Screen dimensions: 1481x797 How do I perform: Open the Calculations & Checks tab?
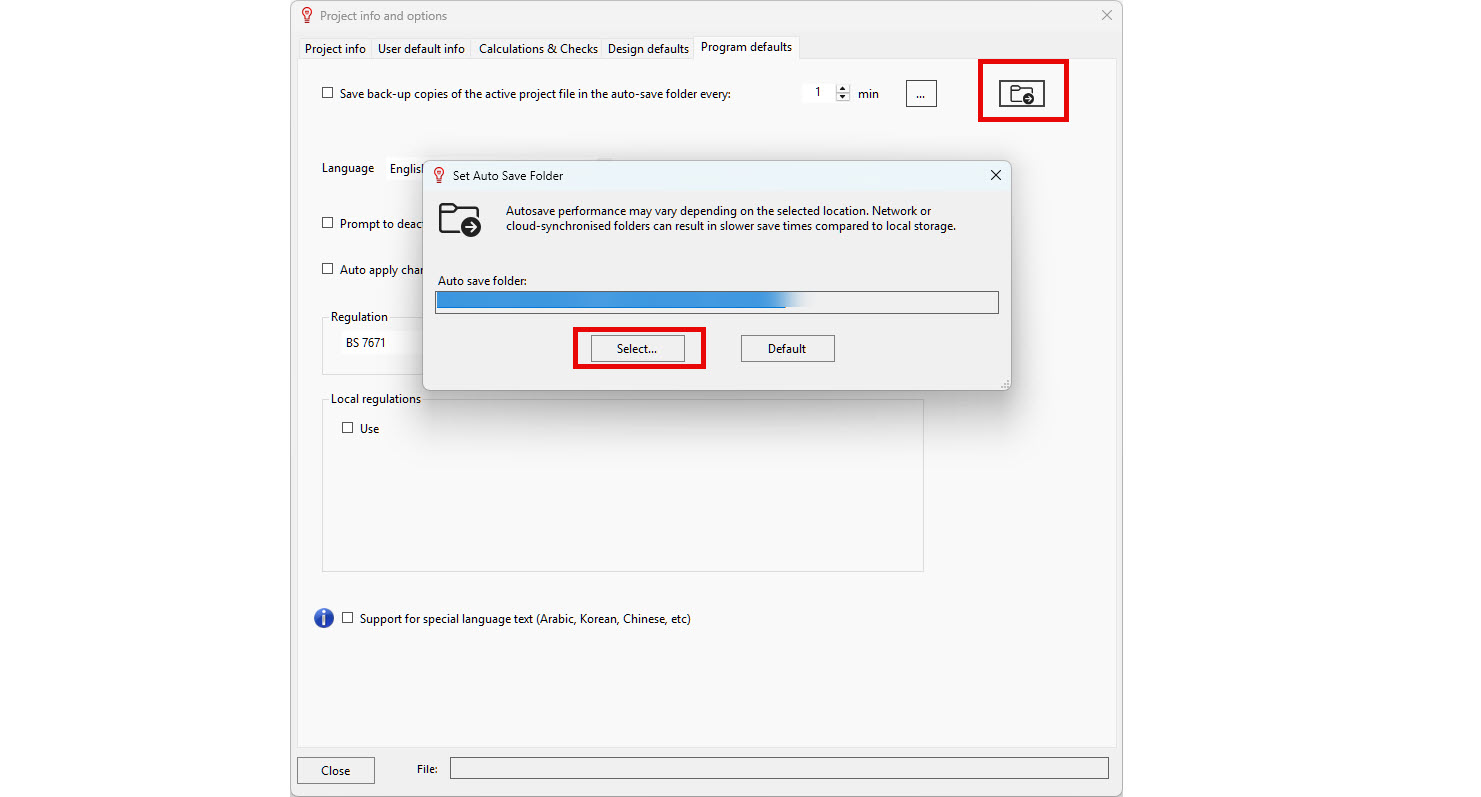tap(538, 49)
